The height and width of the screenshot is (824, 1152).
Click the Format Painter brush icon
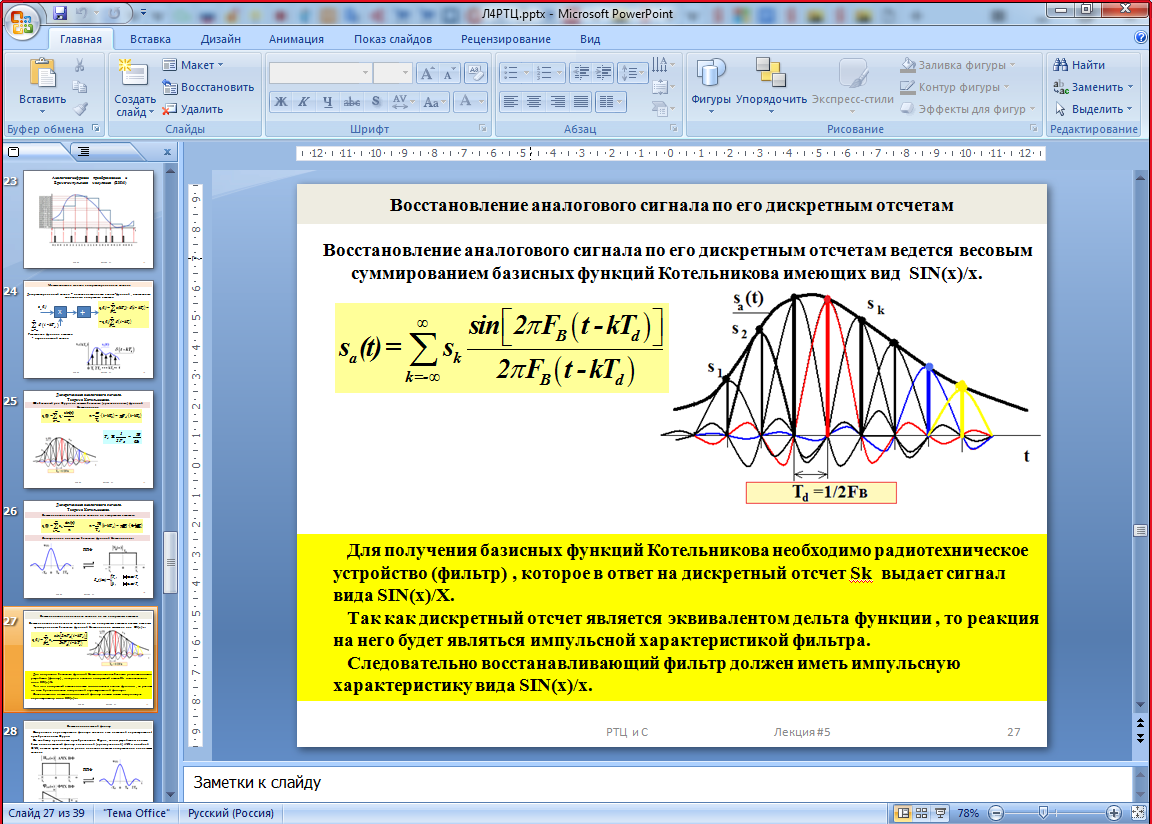coord(81,108)
